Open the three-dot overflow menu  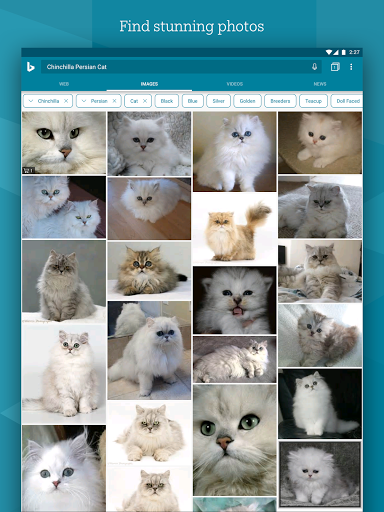[x=351, y=67]
